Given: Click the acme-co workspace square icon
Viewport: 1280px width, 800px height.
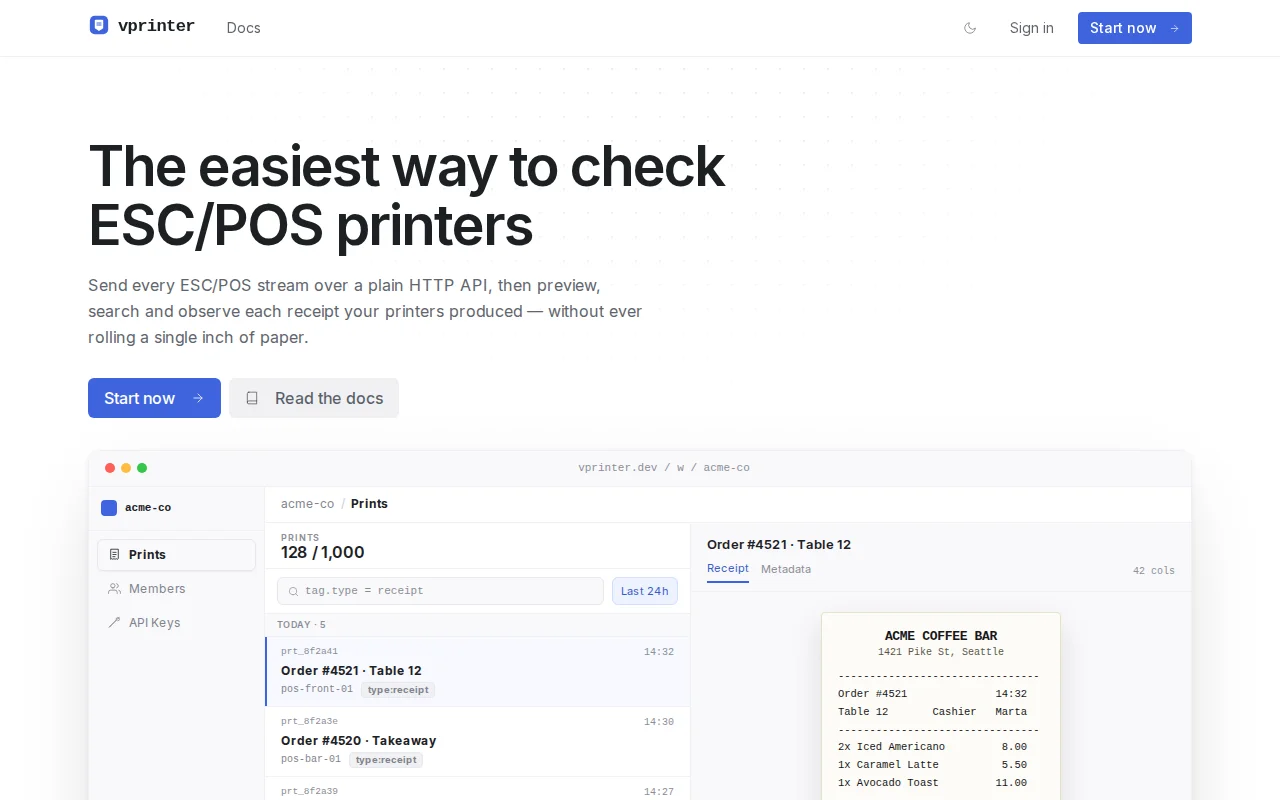Looking at the screenshot, I should [109, 508].
